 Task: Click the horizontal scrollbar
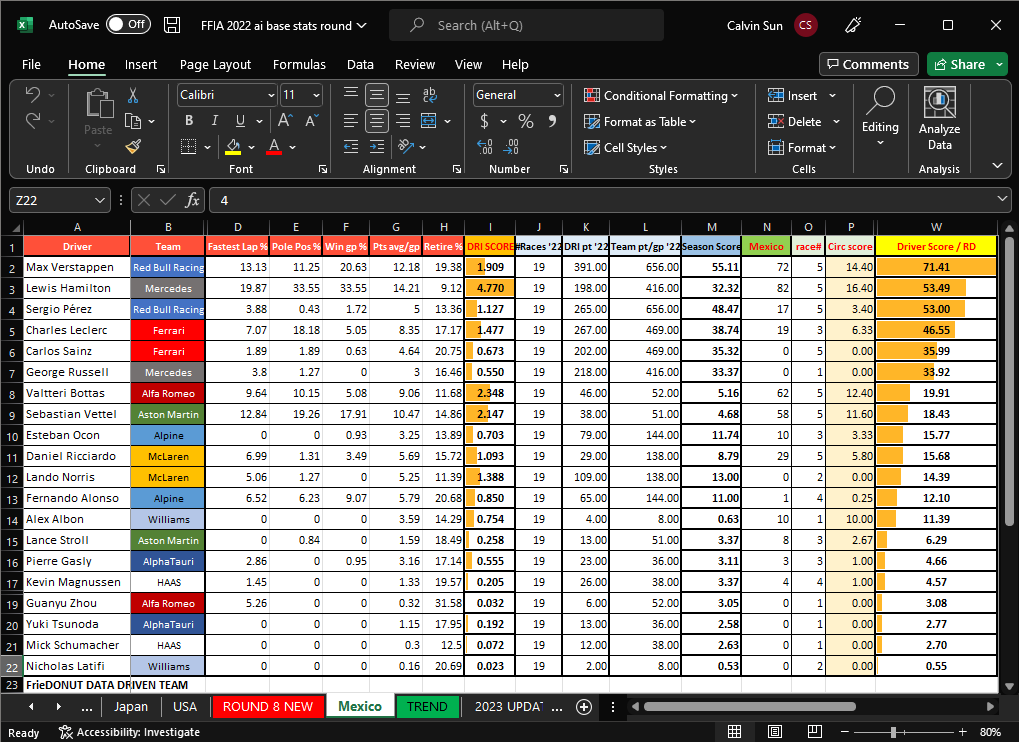(749, 707)
